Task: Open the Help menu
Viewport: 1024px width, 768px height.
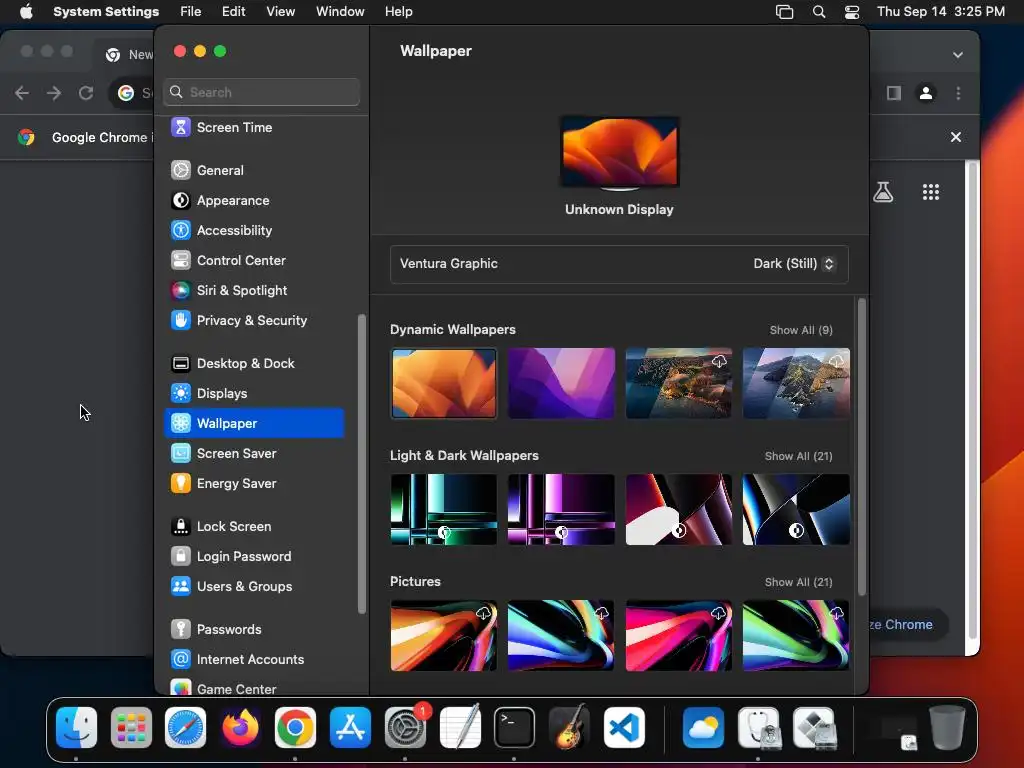Action: [398, 12]
